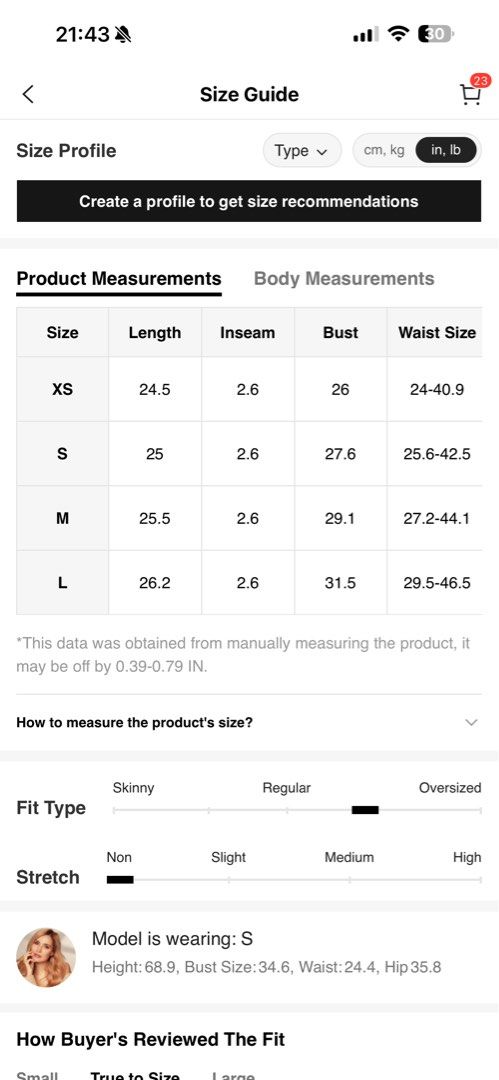Select the in, lb unit option
499x1080 pixels.
446,150
